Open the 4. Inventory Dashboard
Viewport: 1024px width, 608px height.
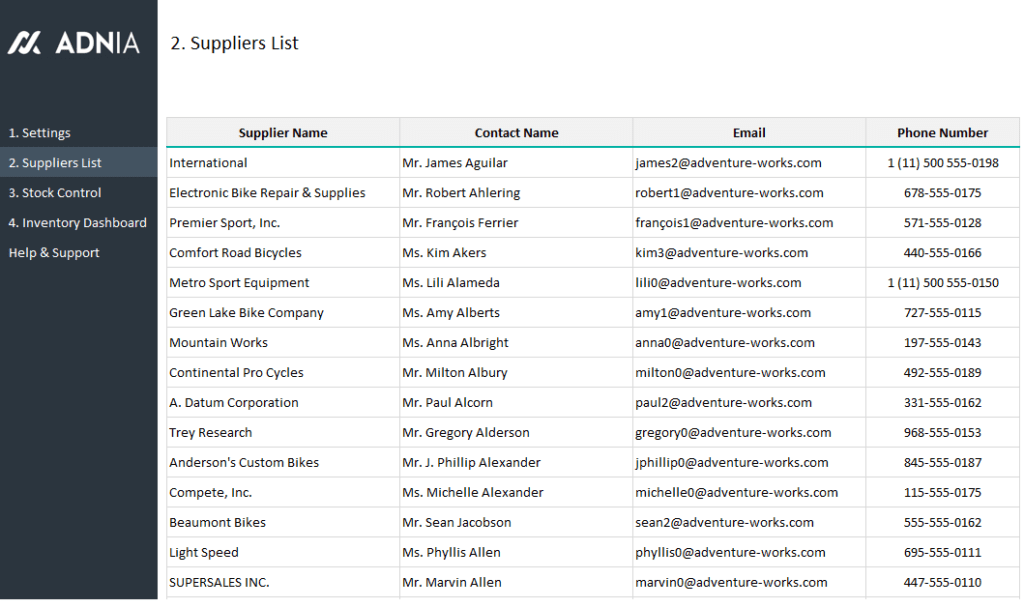77,222
